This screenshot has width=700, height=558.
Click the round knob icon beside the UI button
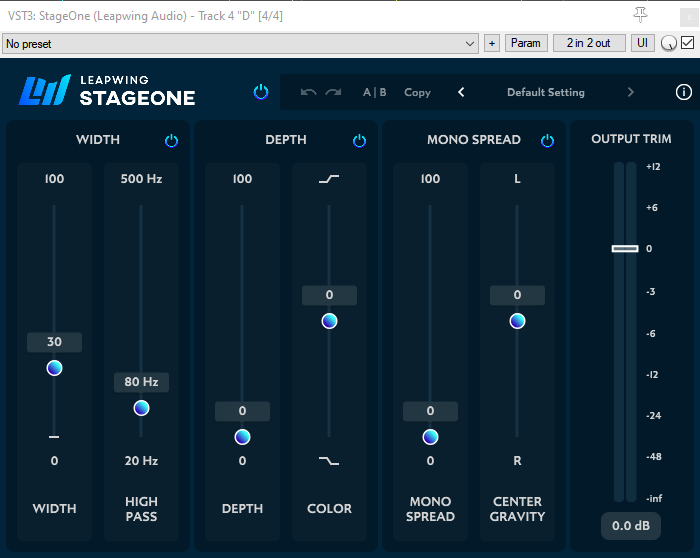point(668,43)
